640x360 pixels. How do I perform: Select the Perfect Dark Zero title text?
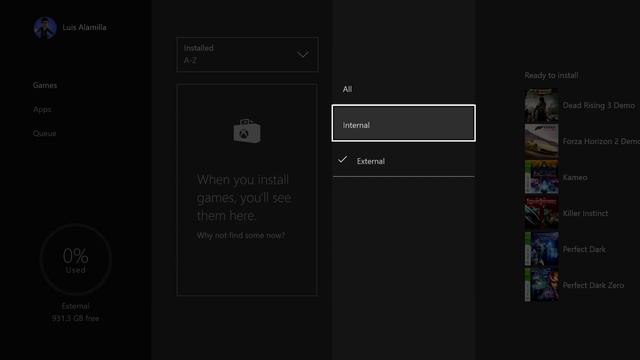pyautogui.click(x=593, y=285)
